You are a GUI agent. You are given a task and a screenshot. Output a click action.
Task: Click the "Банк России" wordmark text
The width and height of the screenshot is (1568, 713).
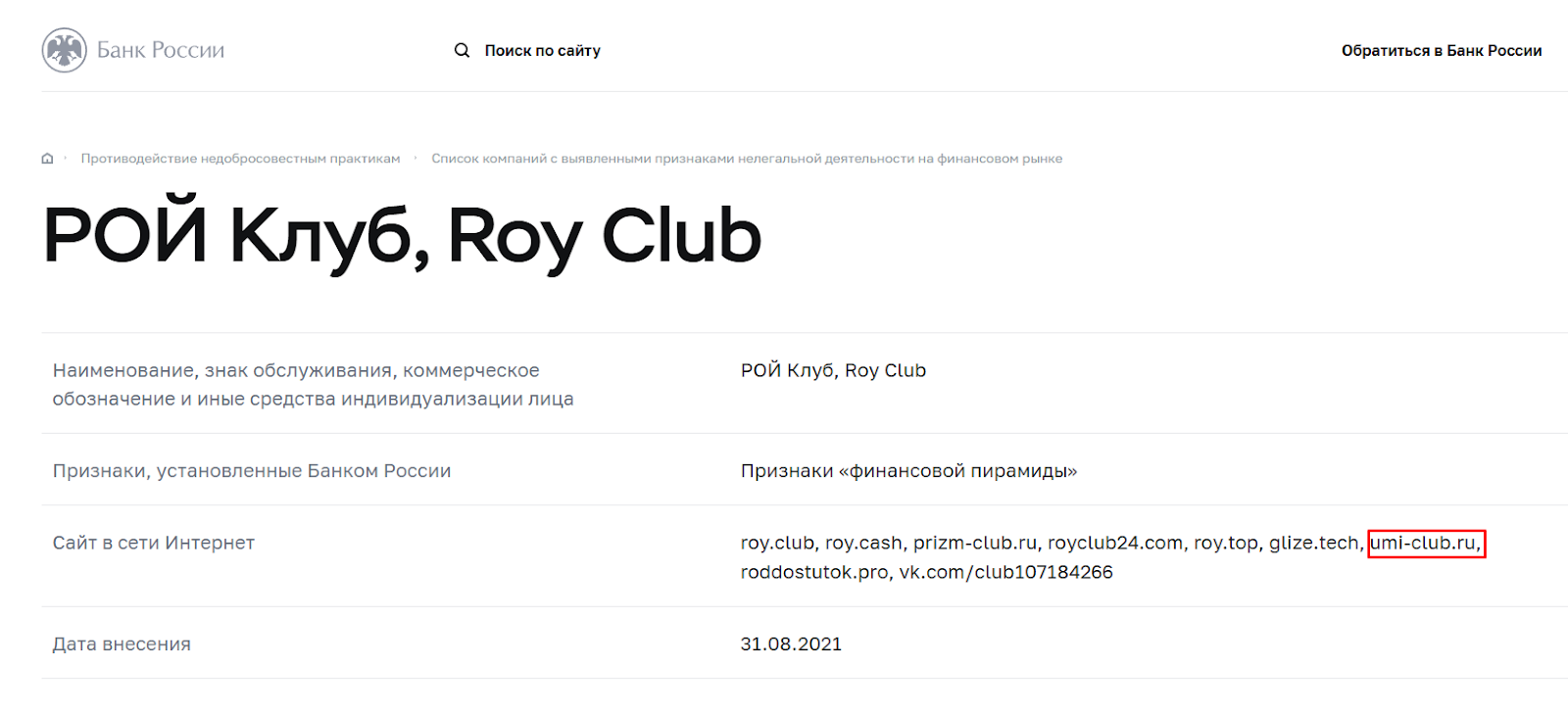tap(161, 50)
